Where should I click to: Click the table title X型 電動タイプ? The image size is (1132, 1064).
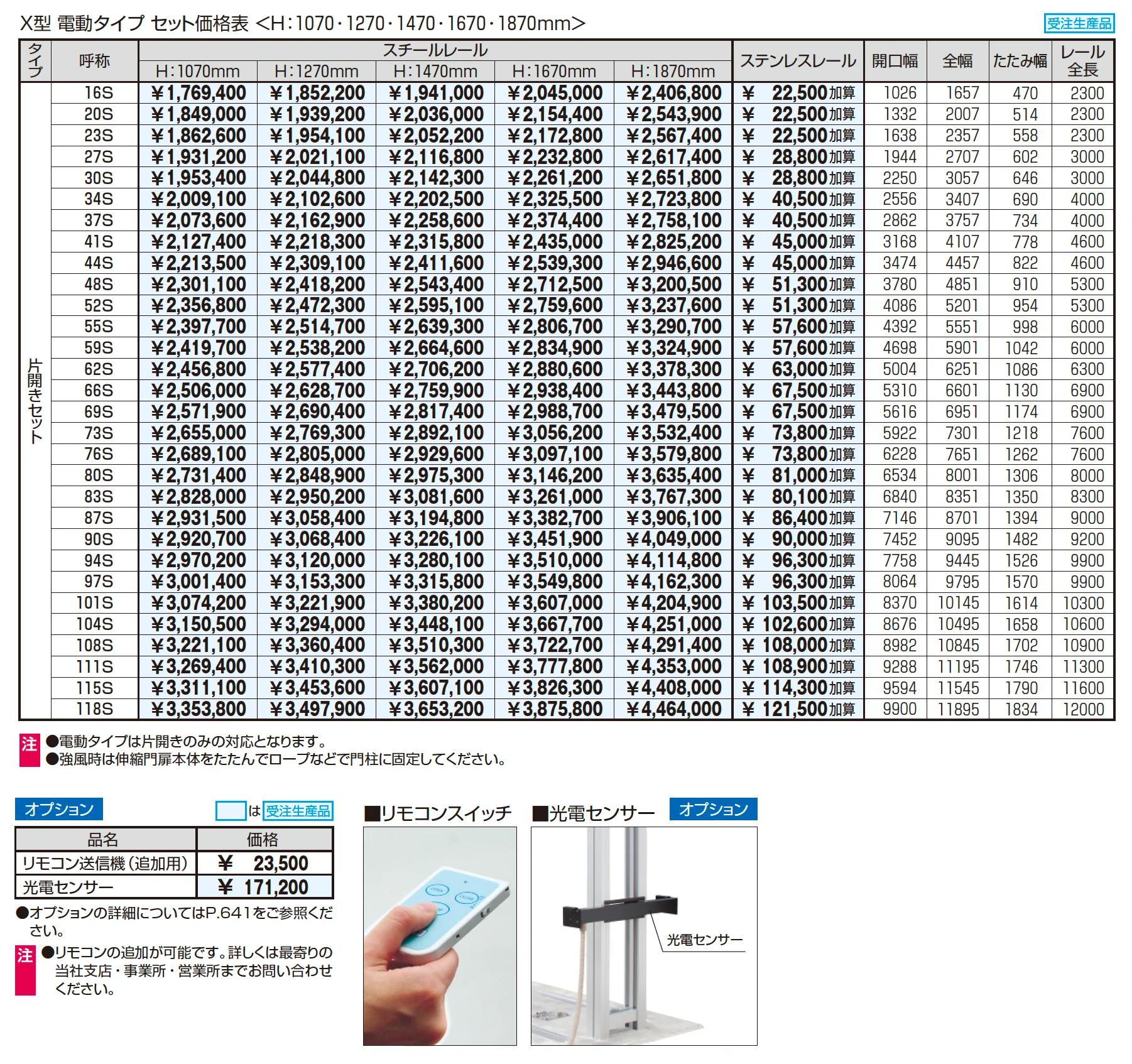coord(303,23)
